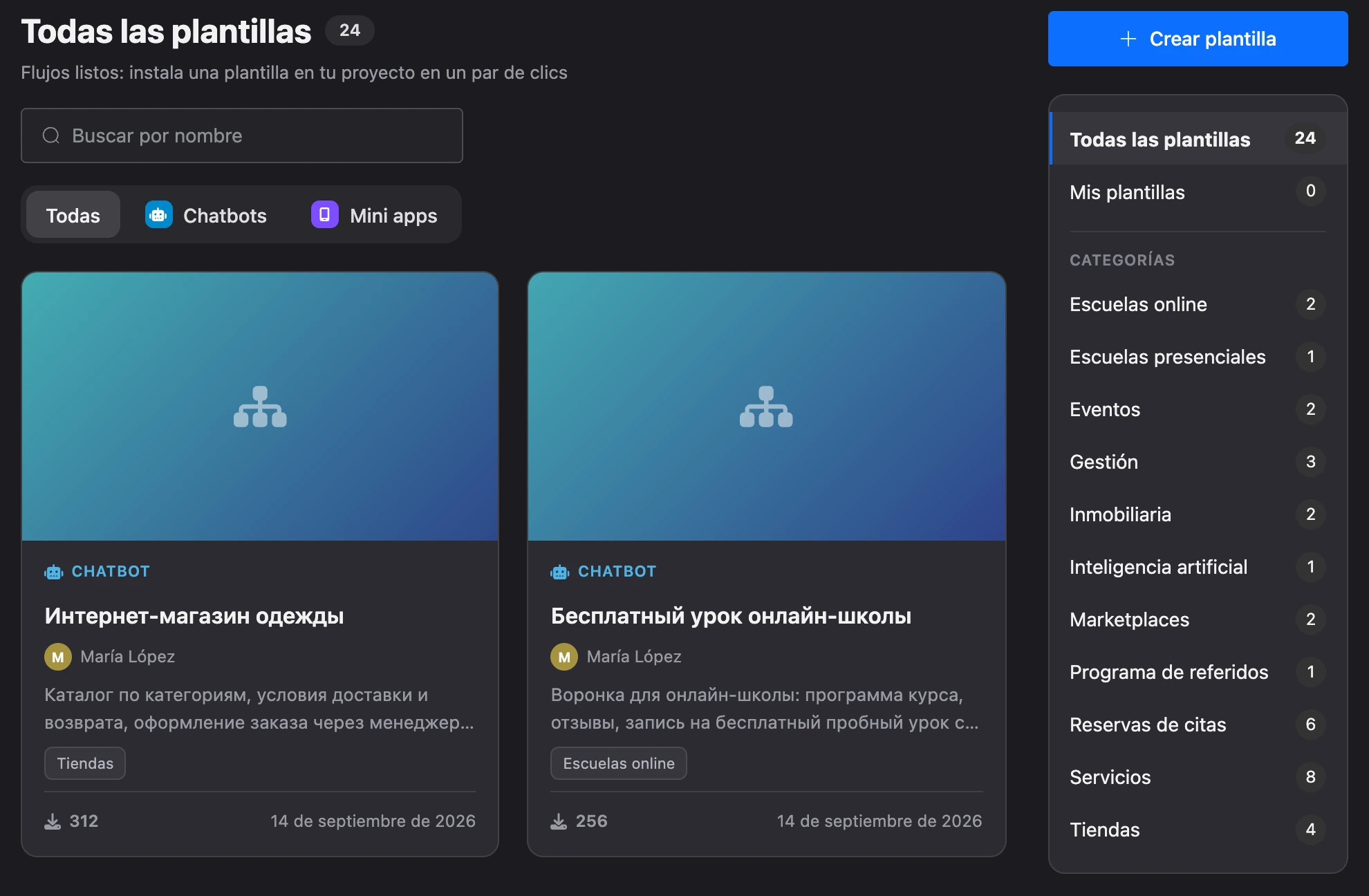Filter by Escuelas presenciales category
1369x896 pixels.
tap(1198, 357)
